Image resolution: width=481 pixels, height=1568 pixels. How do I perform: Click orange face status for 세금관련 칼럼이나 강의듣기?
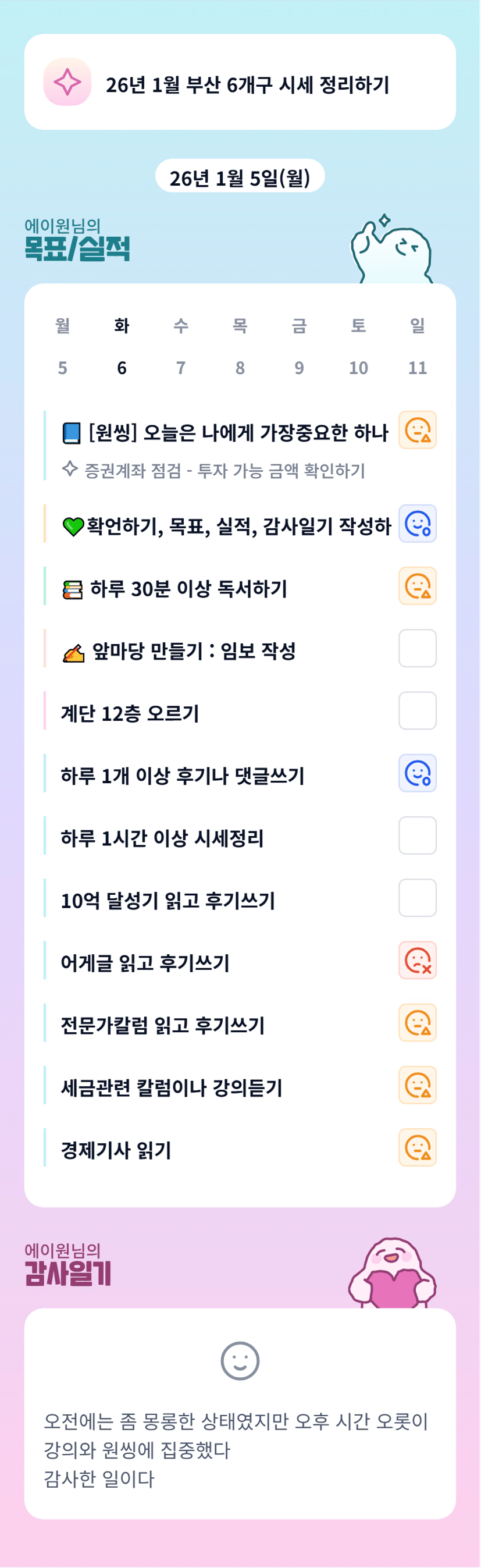[417, 1085]
